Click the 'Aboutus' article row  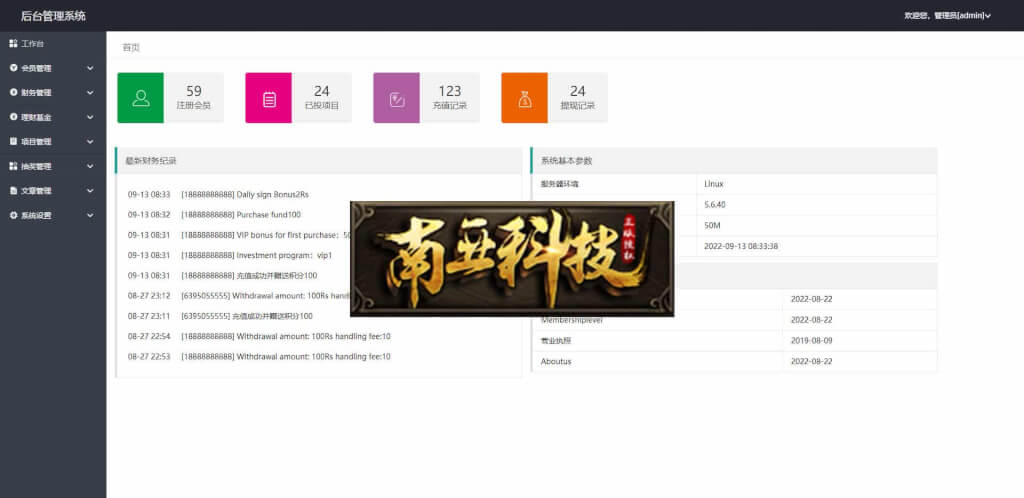coord(734,362)
